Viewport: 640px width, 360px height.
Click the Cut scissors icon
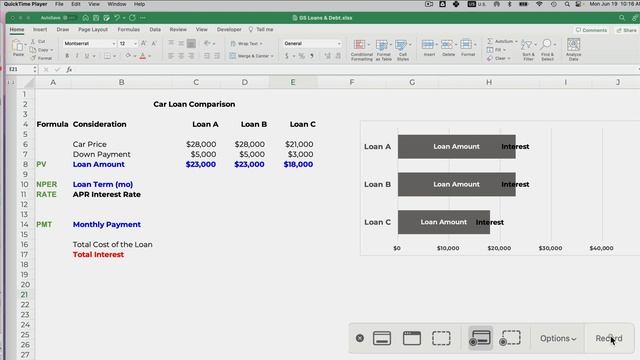[x=33, y=42]
